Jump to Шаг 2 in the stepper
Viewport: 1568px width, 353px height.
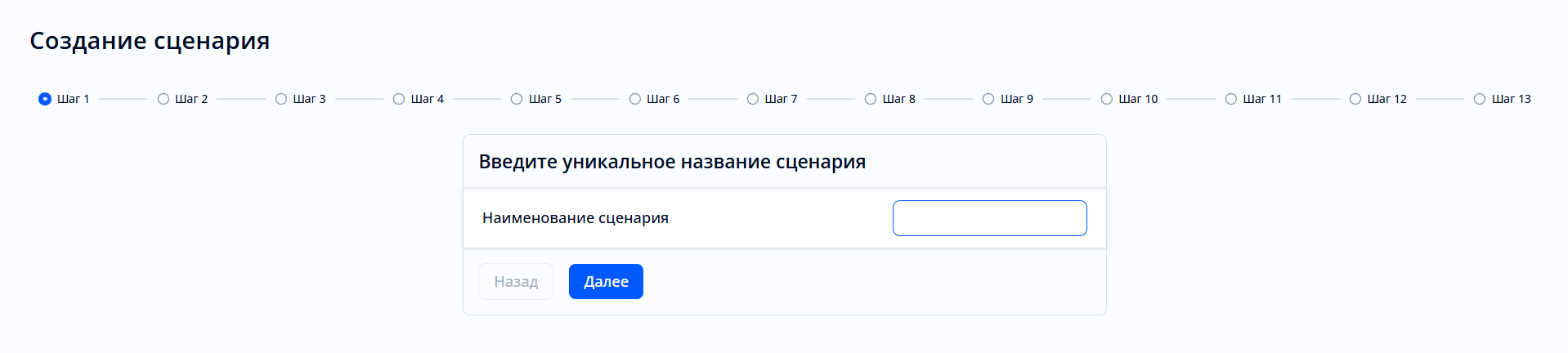[164, 99]
